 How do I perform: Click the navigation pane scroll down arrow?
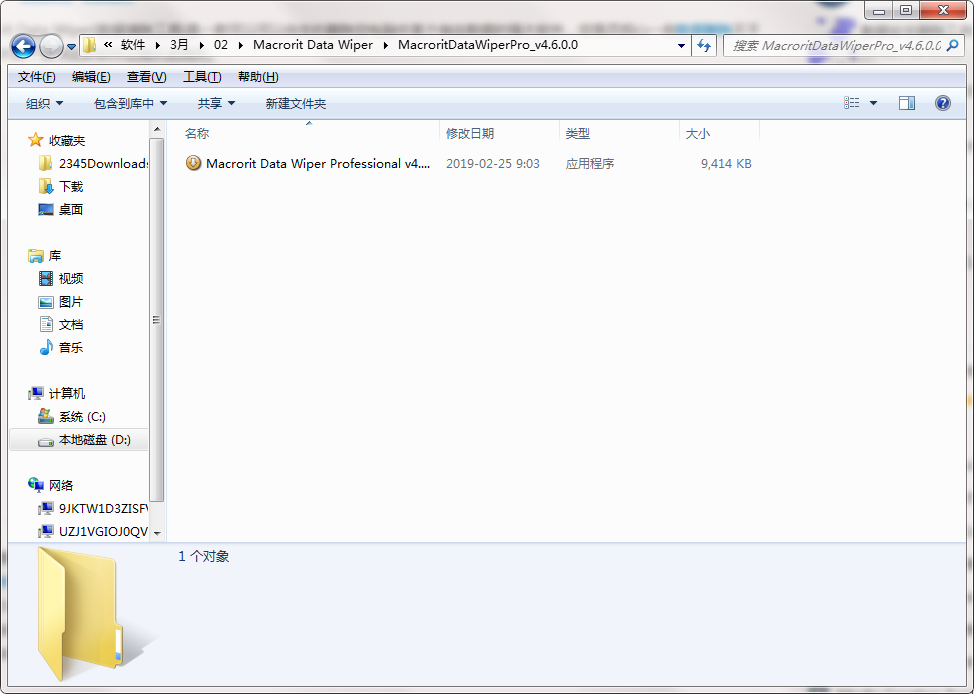coord(157,533)
